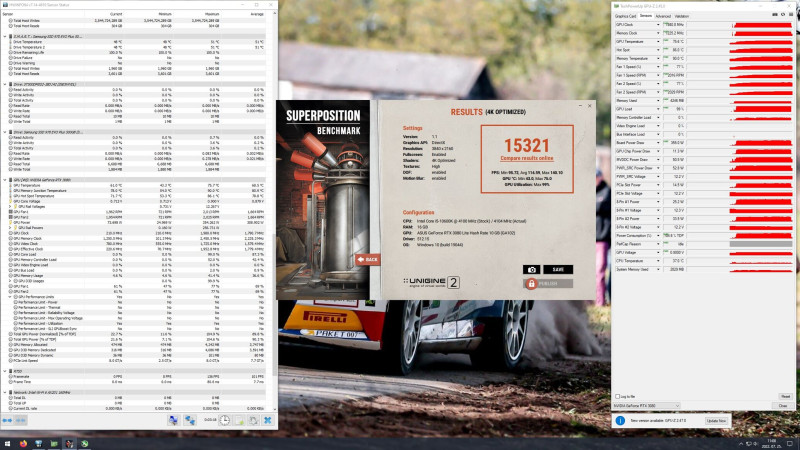Click the Reset button in GPU-Z
The height and width of the screenshot is (450, 800).
pyautogui.click(x=785, y=396)
